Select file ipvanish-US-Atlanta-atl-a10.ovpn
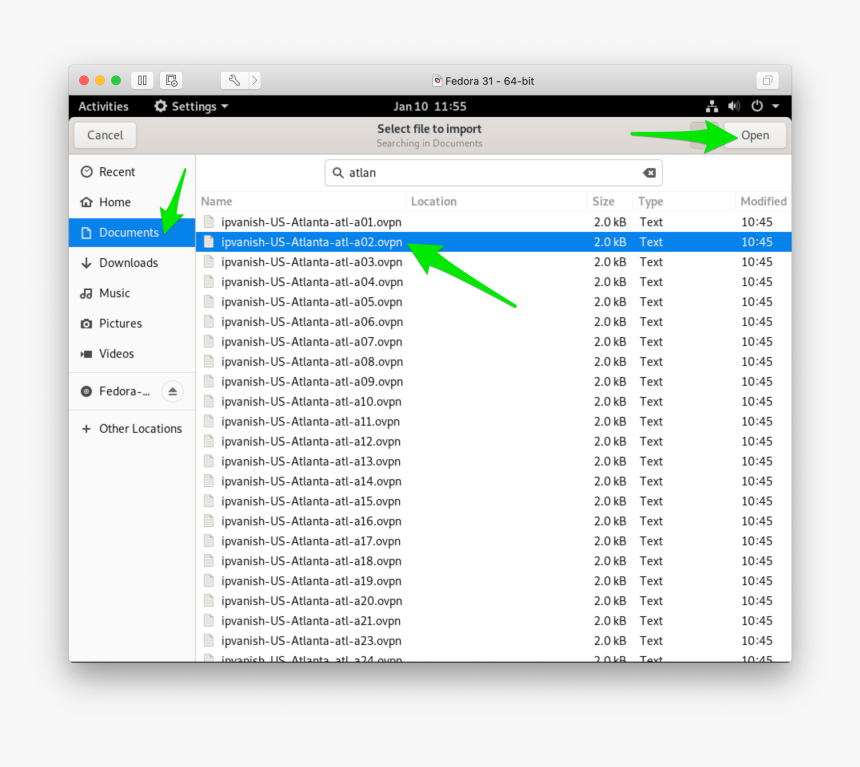The width and height of the screenshot is (860, 767). [x=311, y=402]
